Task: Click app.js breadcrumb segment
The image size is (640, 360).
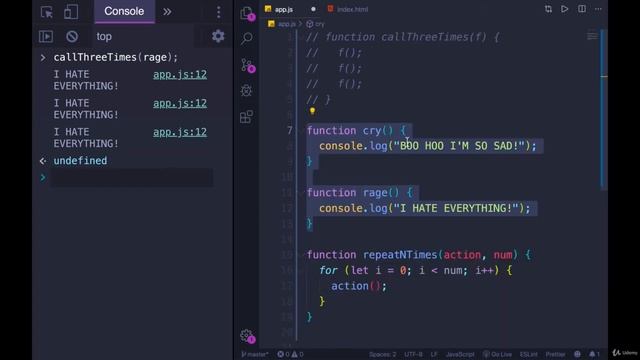Action: (282, 24)
